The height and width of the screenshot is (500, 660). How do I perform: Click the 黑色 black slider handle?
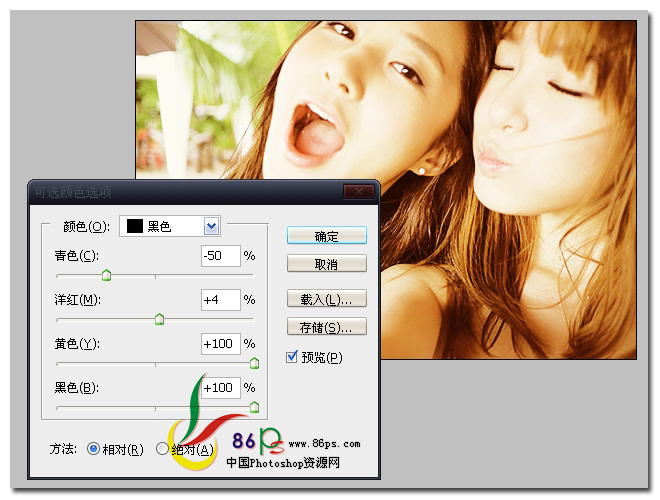[x=253, y=407]
